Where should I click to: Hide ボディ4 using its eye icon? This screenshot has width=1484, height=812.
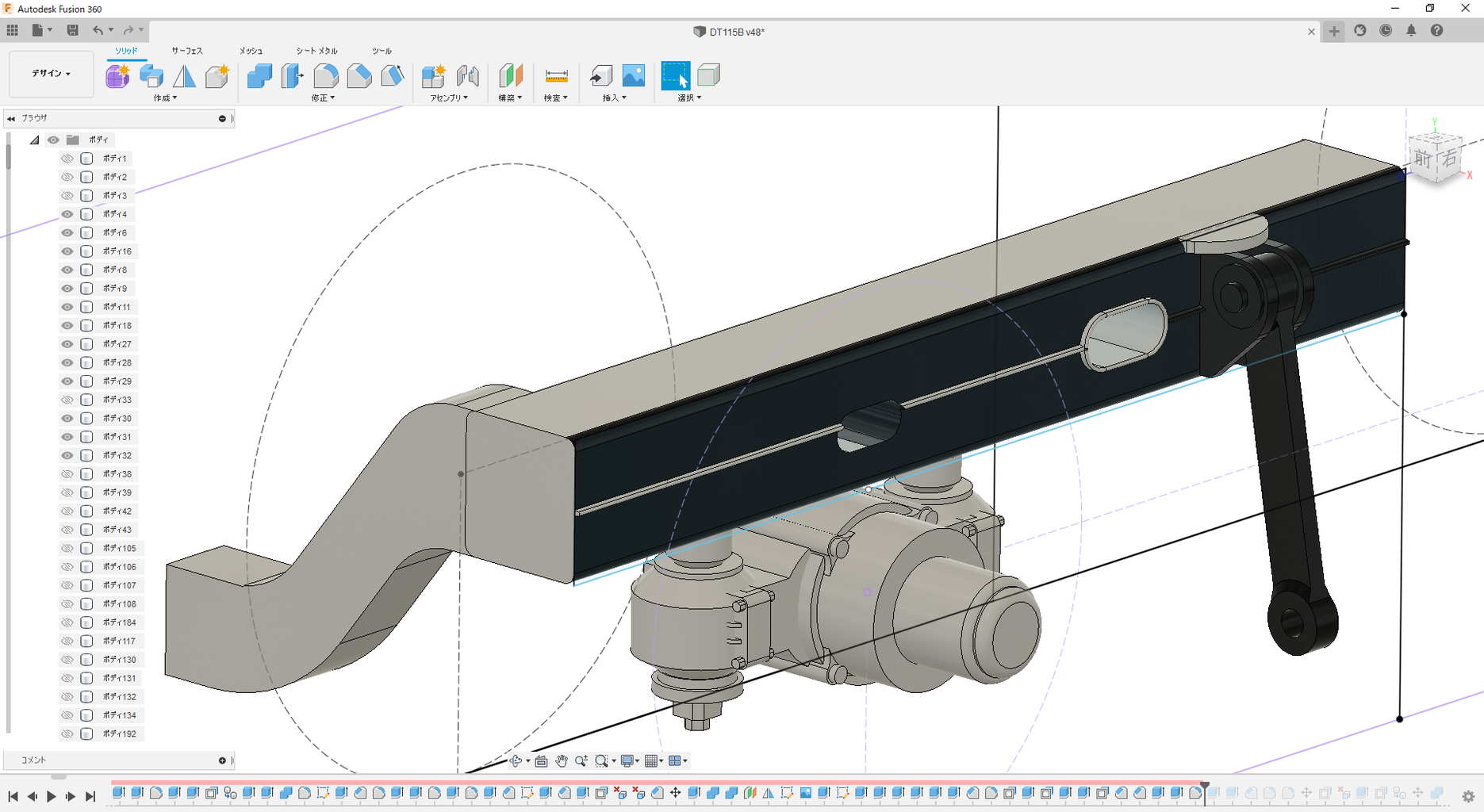[67, 214]
